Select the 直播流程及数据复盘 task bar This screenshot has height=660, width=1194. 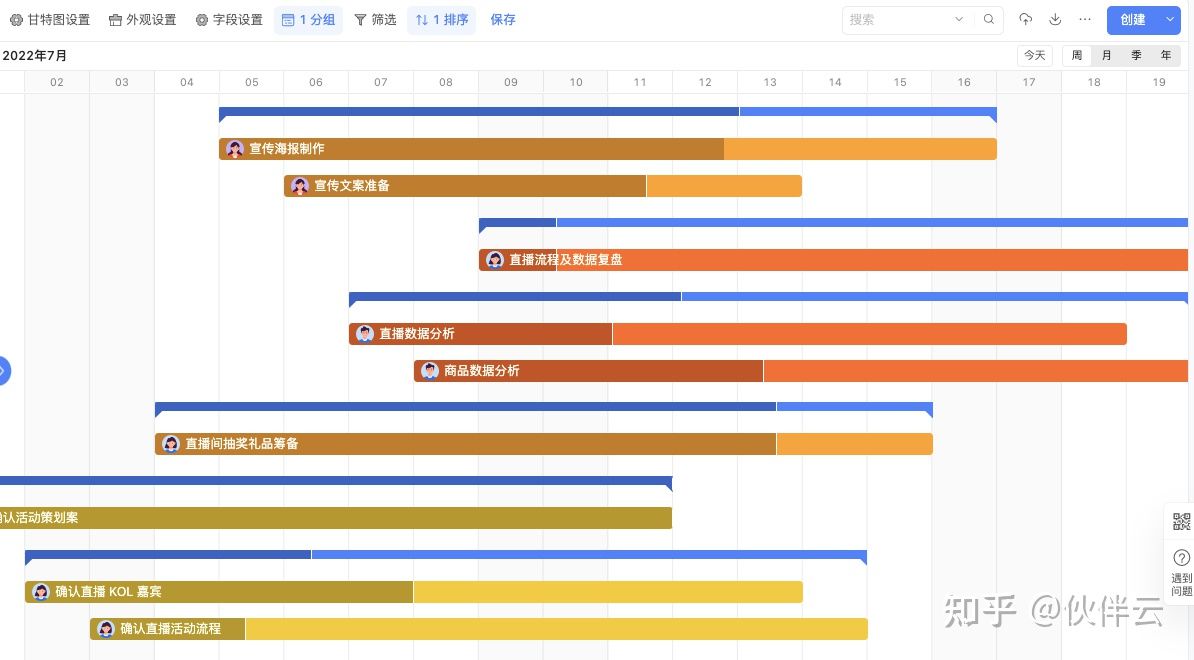pyautogui.click(x=833, y=260)
